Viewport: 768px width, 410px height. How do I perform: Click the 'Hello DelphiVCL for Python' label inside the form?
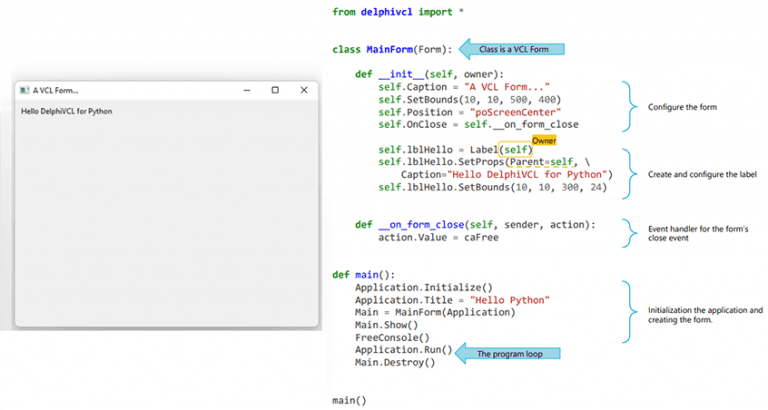pos(67,111)
